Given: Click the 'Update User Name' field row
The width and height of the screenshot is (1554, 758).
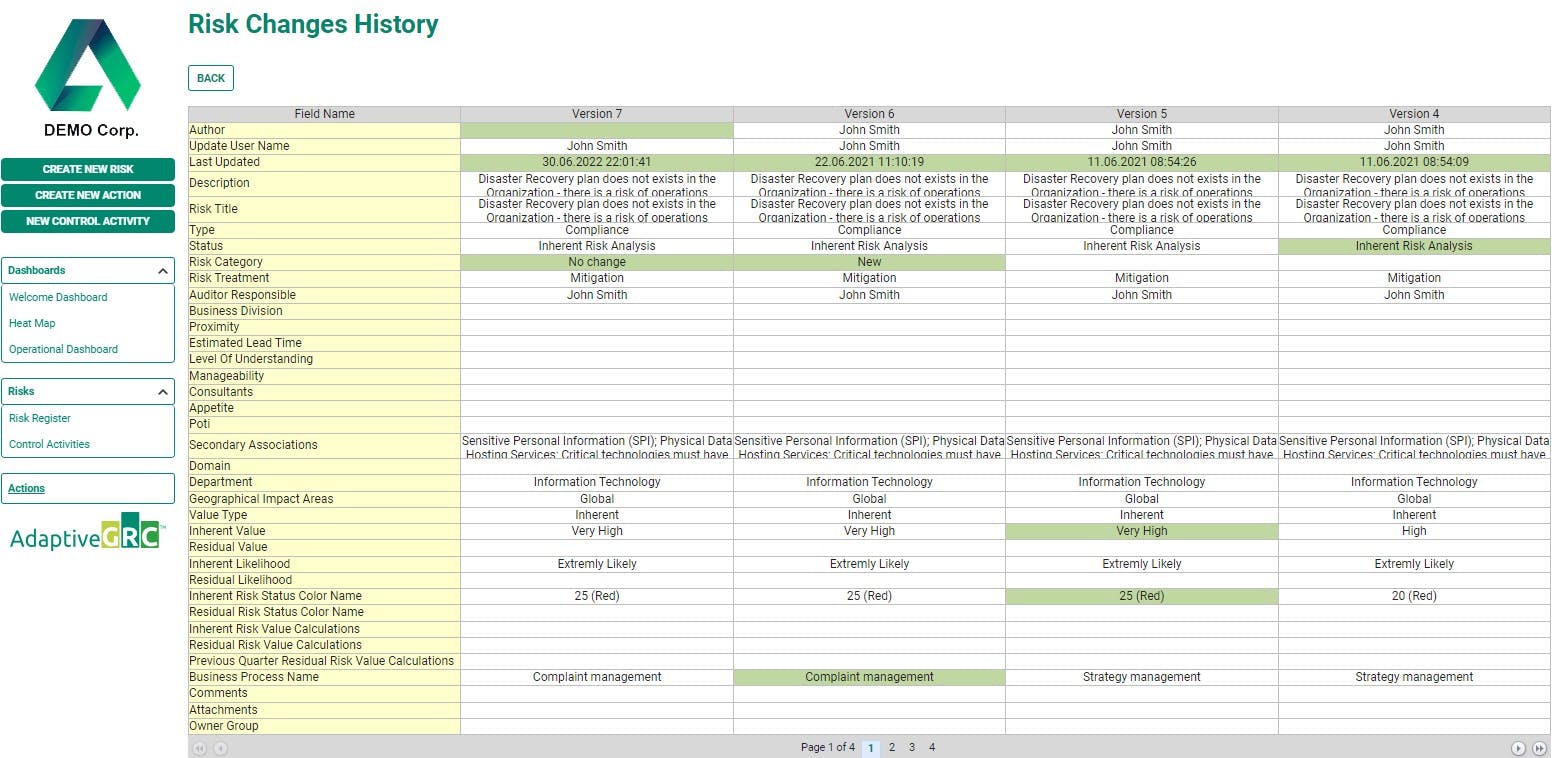Looking at the screenshot, I should pyautogui.click(x=325, y=146).
